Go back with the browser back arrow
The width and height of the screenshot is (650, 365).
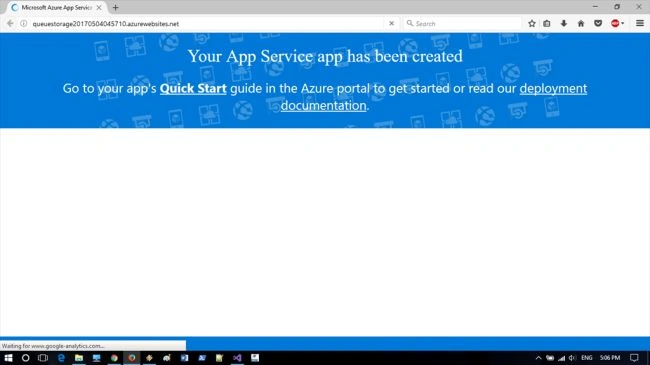tap(10, 24)
